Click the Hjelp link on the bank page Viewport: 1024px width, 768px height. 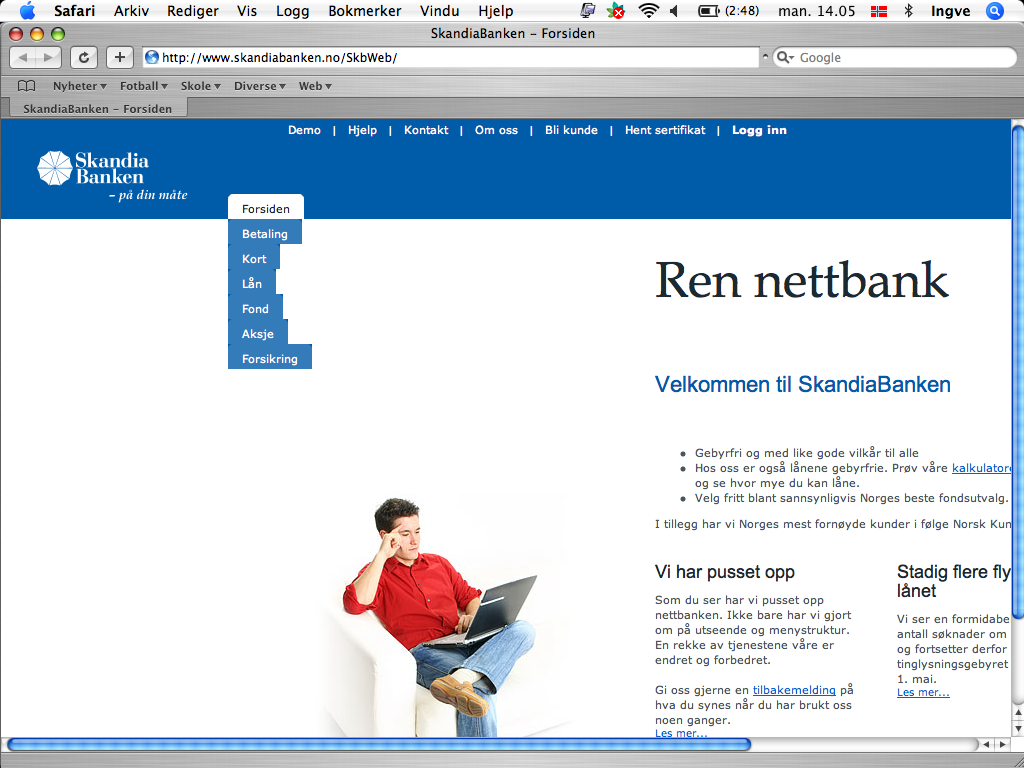coord(362,130)
